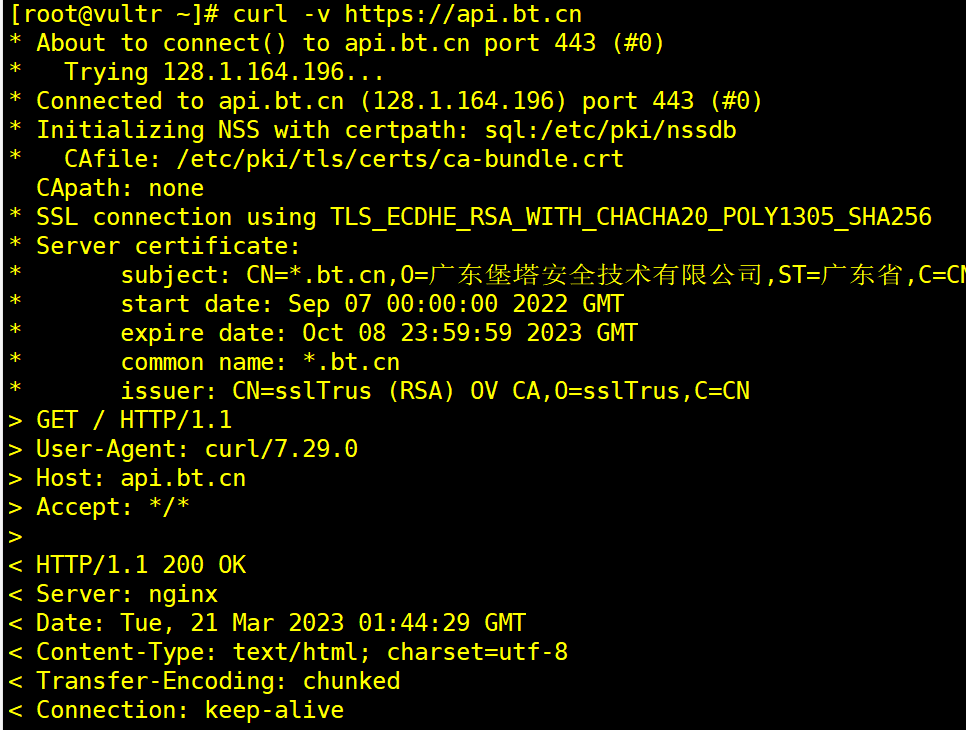Click the User-Agent curl/7.29.0 header
Viewport: 966px width, 730px height.
[197, 448]
